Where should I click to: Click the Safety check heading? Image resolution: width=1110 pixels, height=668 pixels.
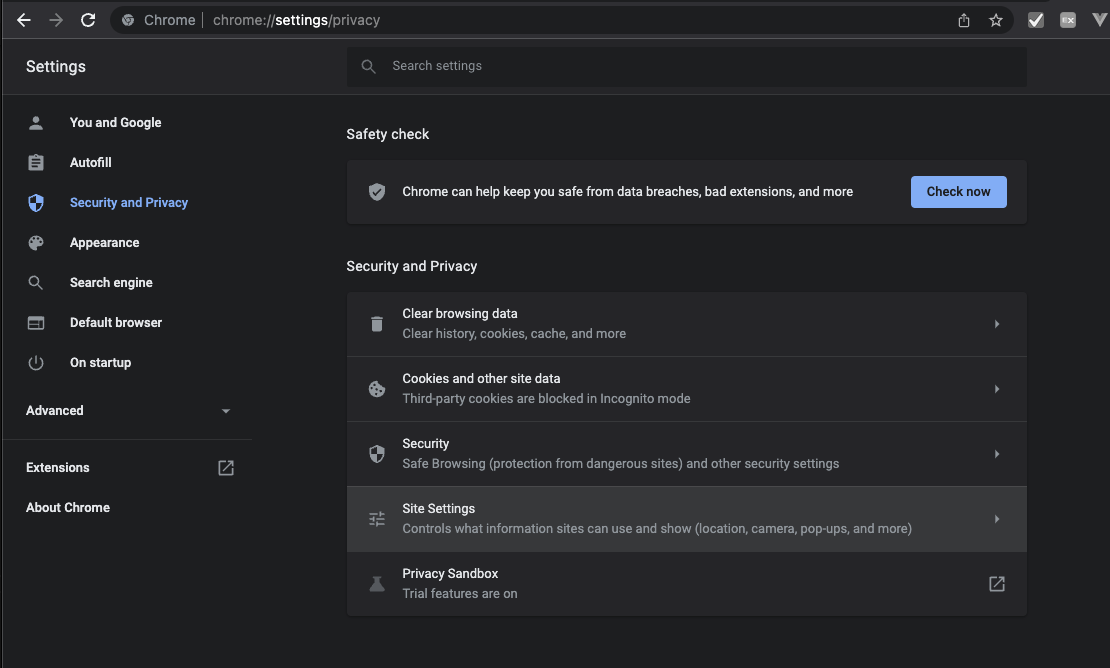coord(387,134)
